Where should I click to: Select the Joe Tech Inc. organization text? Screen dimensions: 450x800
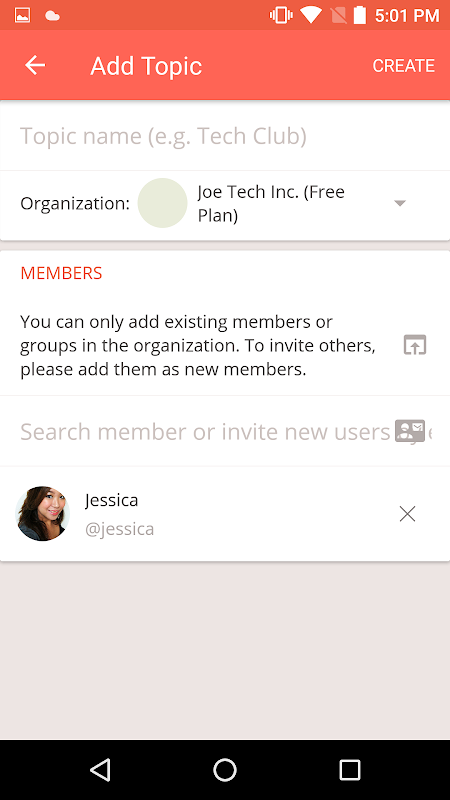[271, 203]
